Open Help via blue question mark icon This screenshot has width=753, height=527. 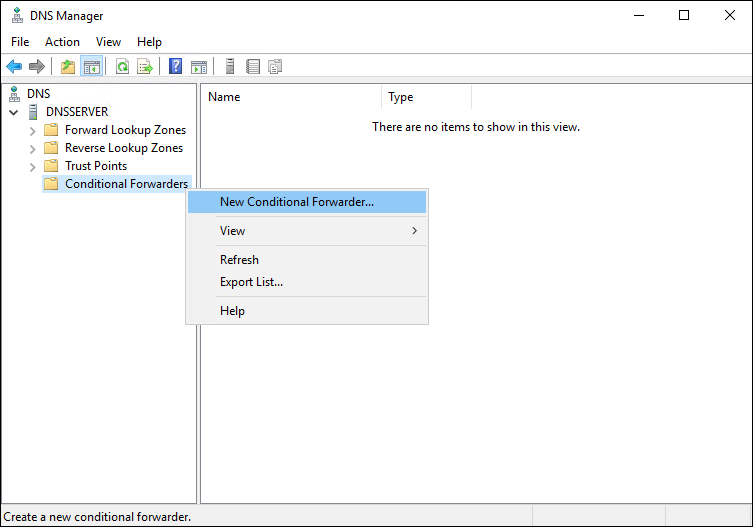coord(175,66)
